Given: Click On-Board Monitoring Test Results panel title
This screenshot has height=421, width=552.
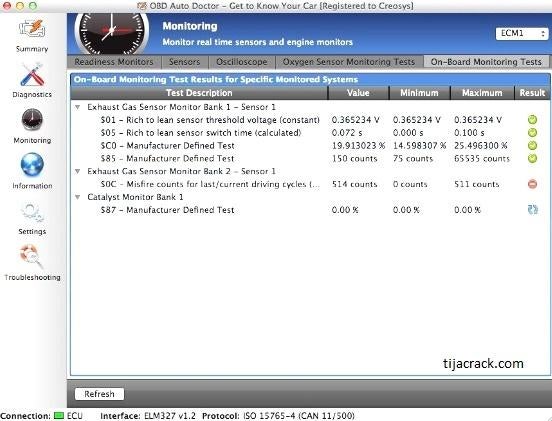Looking at the screenshot, I should (216, 79).
